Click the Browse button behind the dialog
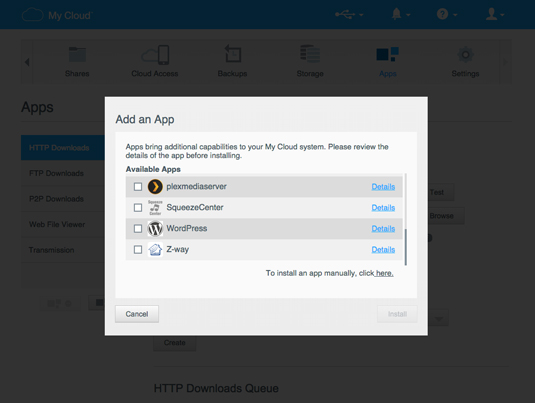 coord(446,216)
